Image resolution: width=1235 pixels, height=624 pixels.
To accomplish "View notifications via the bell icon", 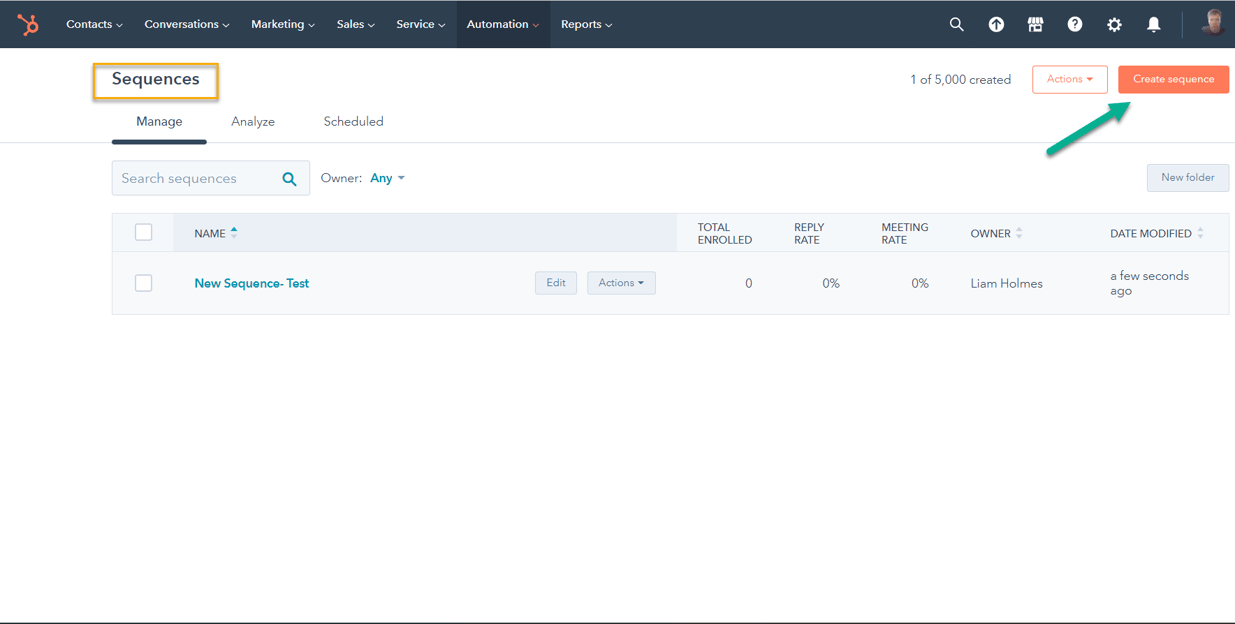I will pyautogui.click(x=1153, y=24).
